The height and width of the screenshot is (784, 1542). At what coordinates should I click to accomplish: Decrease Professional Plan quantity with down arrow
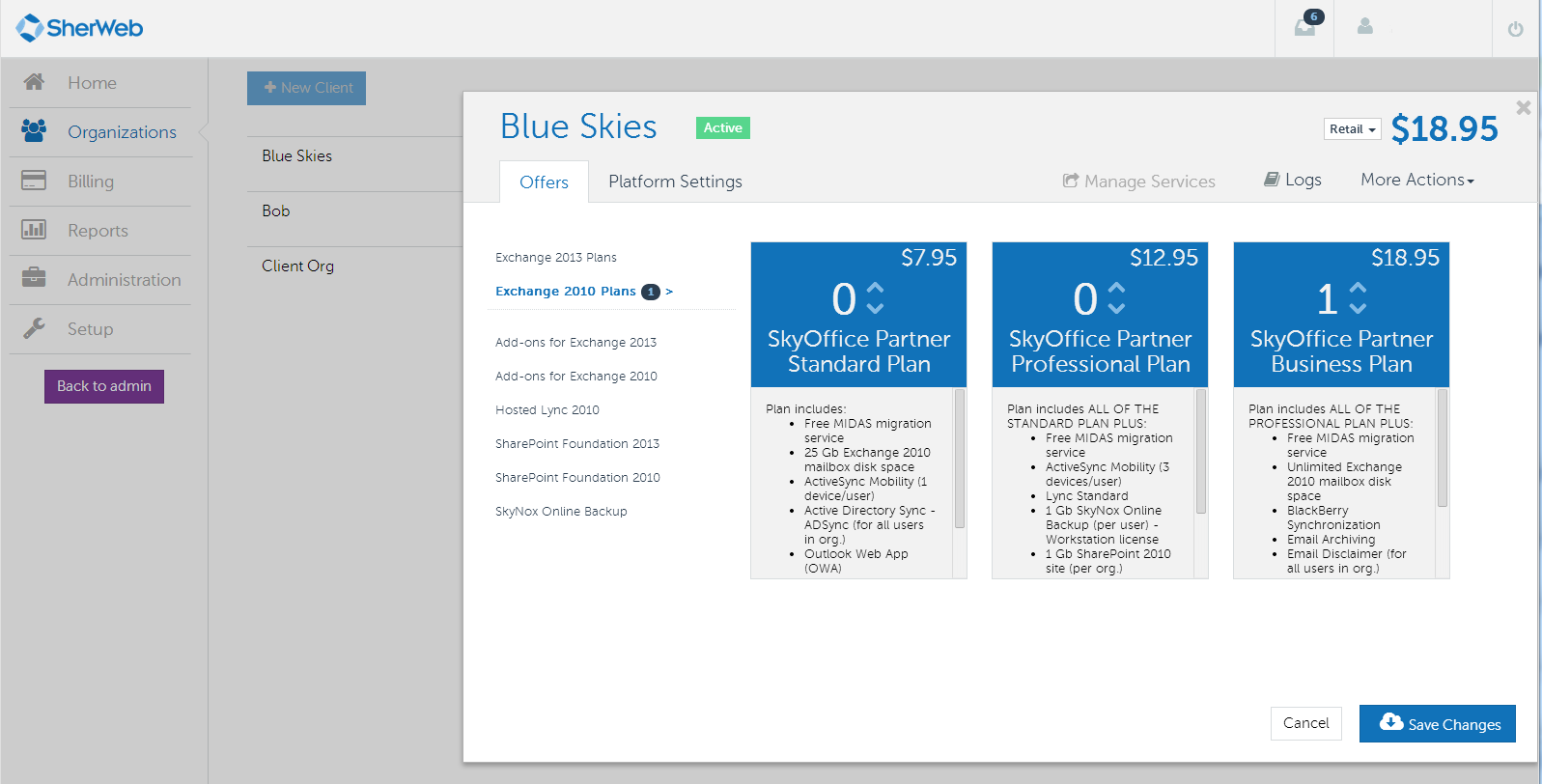click(1116, 309)
